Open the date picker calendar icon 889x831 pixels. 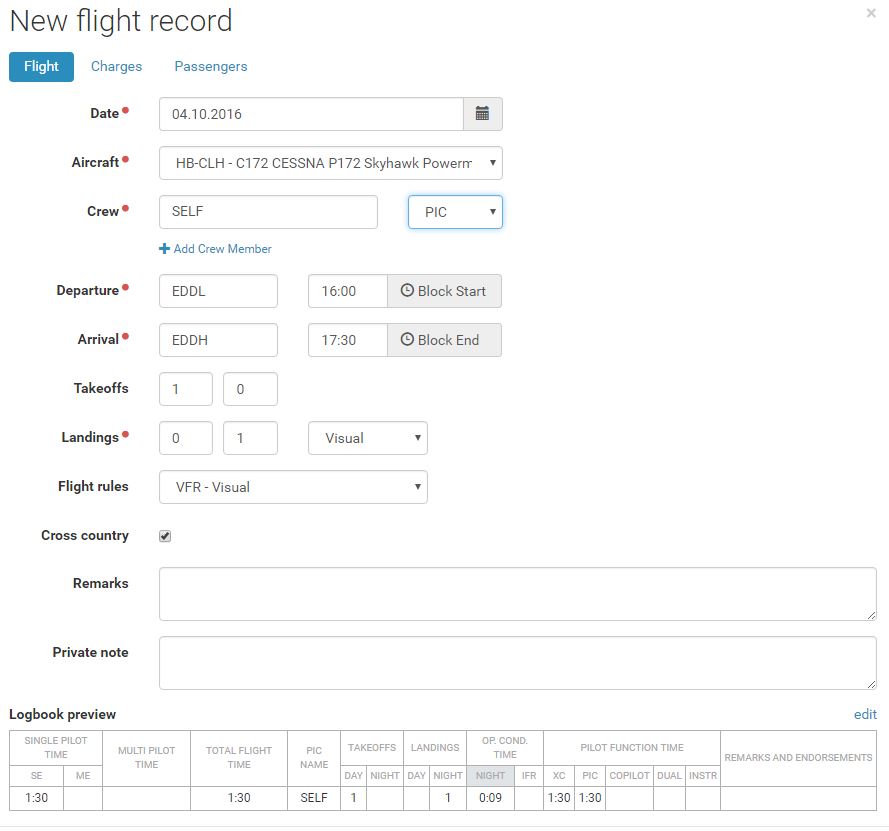pyautogui.click(x=482, y=114)
